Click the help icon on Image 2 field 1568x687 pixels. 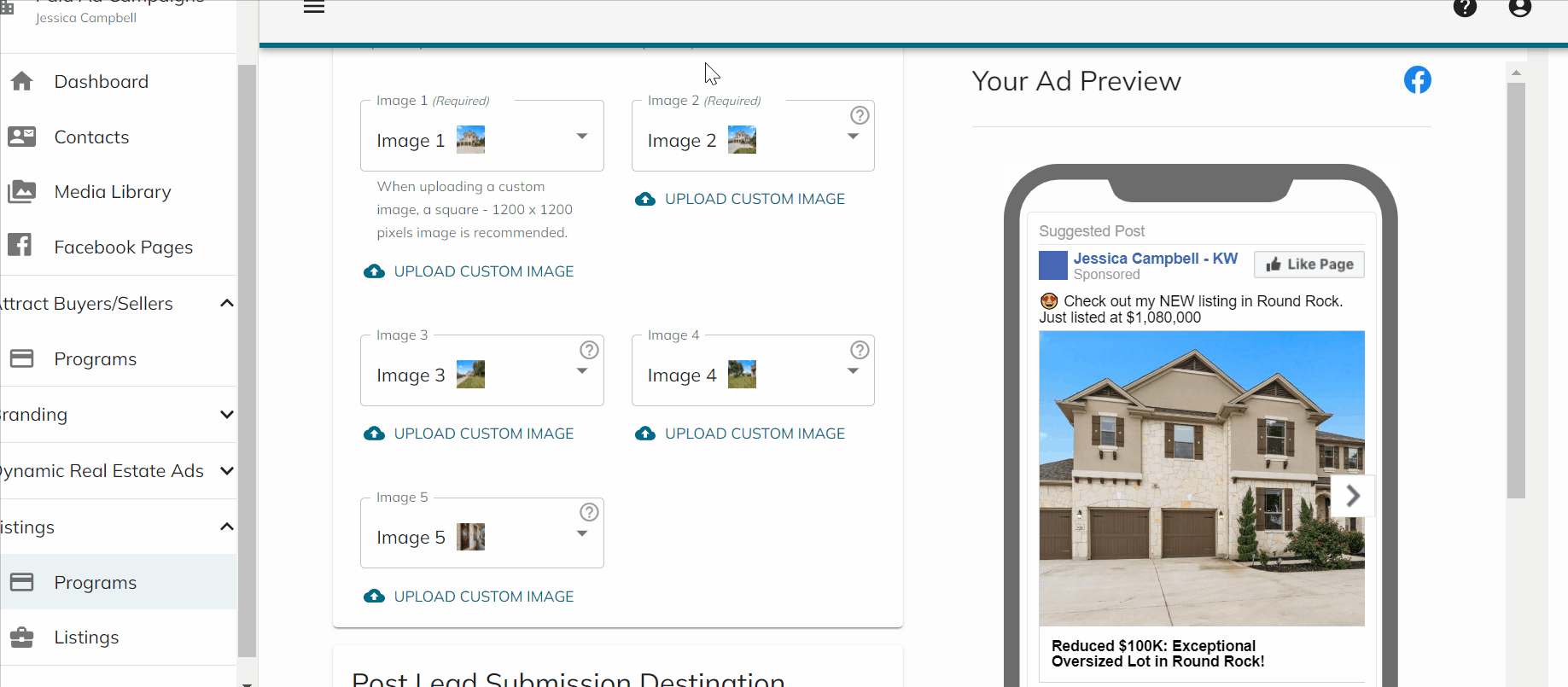coord(860,115)
